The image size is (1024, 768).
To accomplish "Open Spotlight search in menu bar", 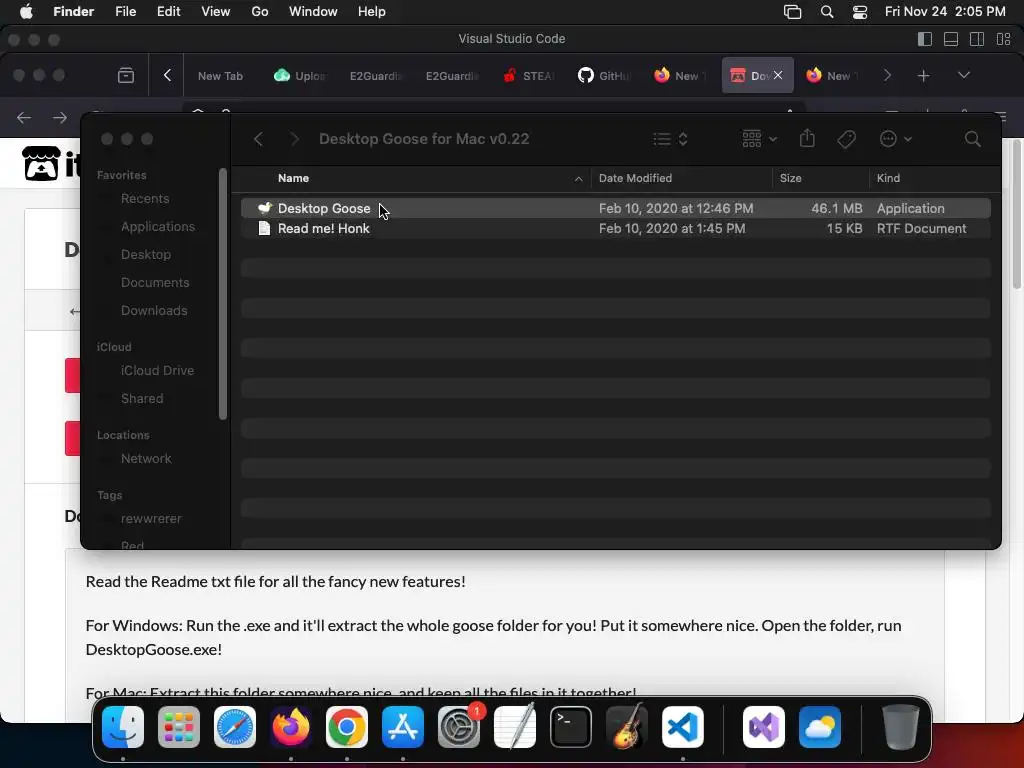I will click(x=827, y=12).
